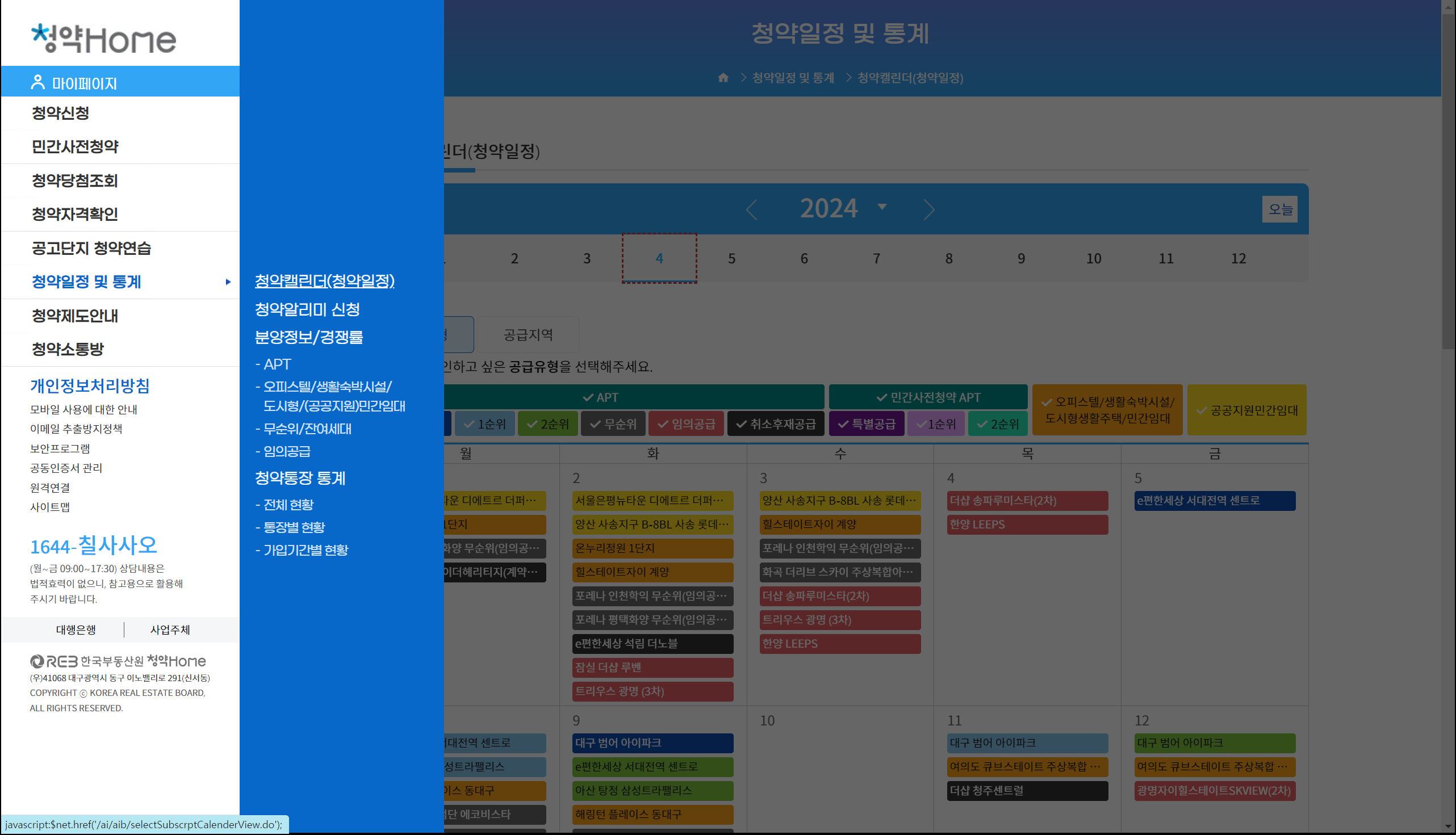Open the 2024 year dropdown

pos(882,207)
